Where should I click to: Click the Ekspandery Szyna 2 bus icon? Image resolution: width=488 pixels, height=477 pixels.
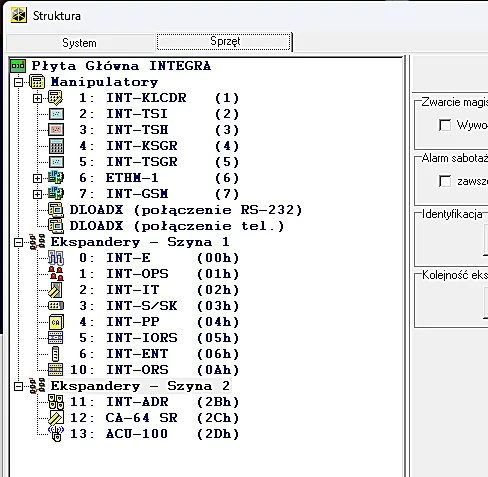(37, 386)
